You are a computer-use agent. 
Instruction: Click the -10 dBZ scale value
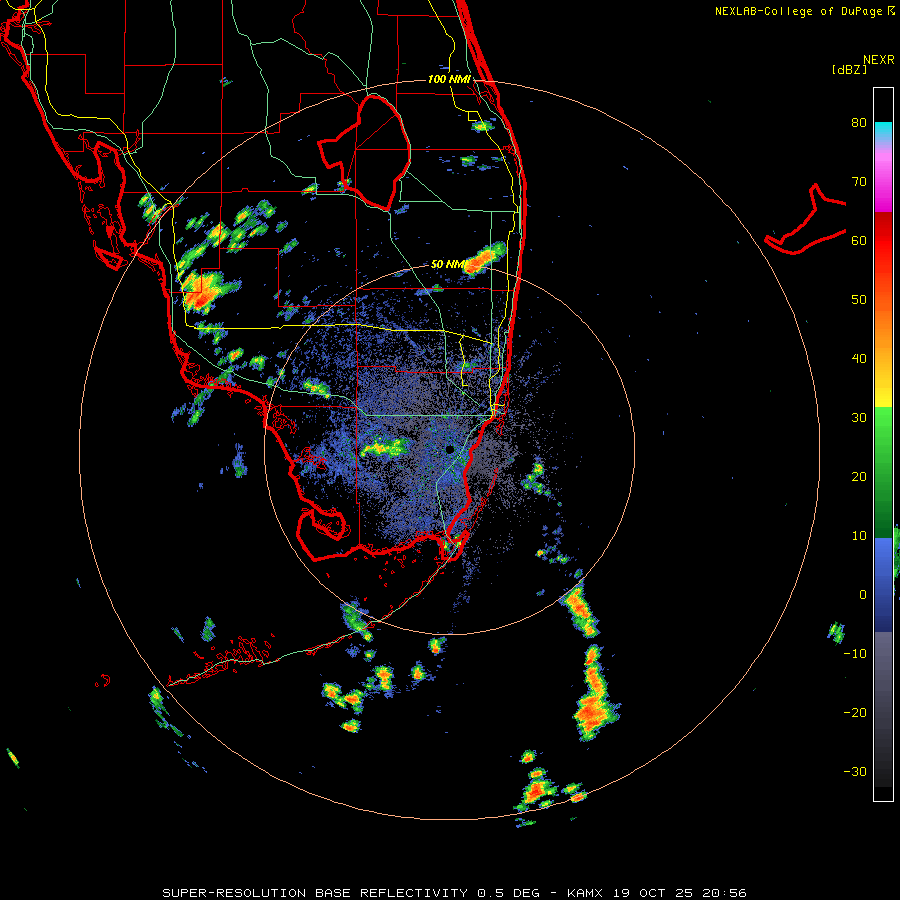pyautogui.click(x=855, y=654)
